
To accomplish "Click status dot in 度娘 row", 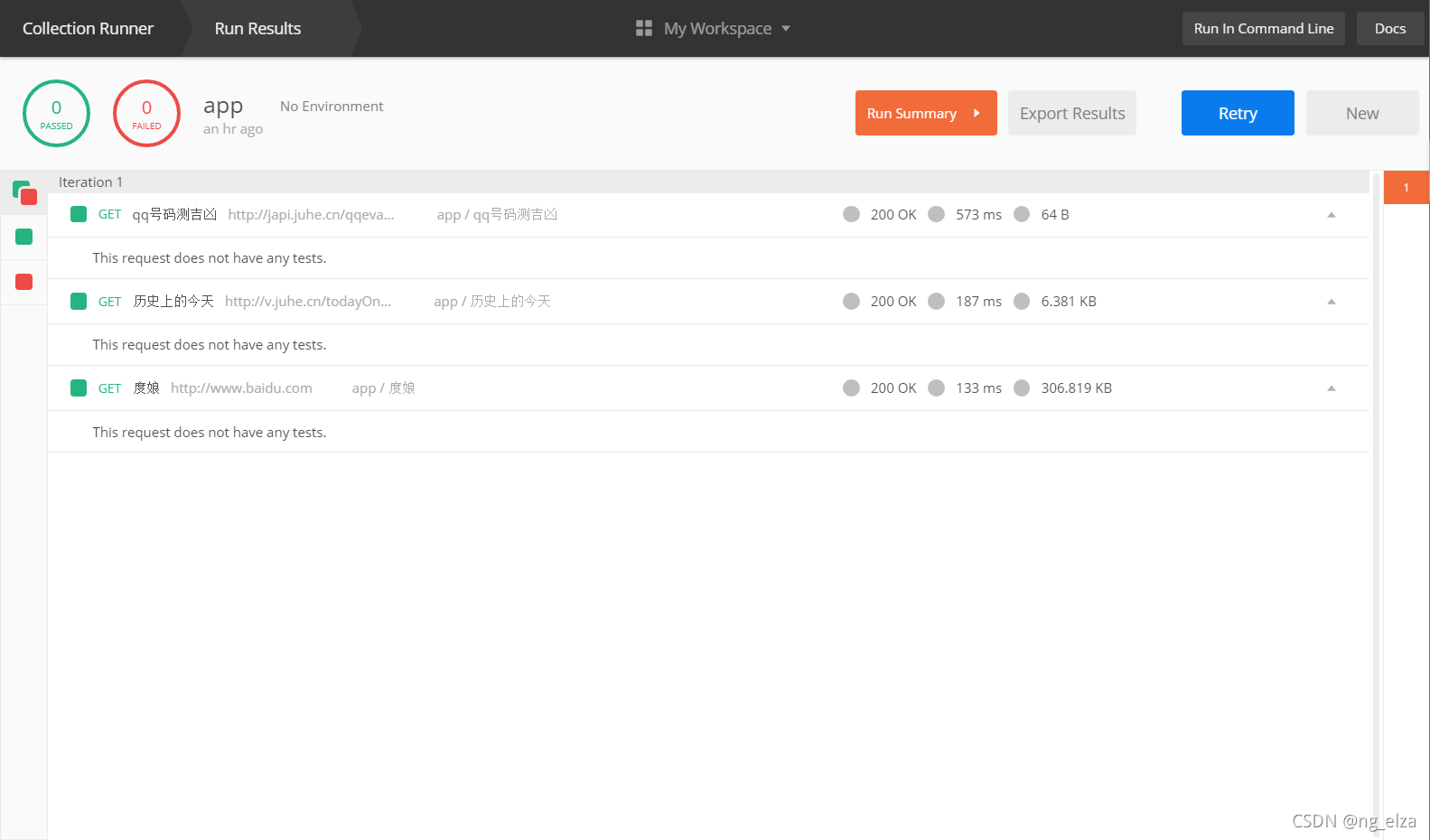I will click(851, 387).
